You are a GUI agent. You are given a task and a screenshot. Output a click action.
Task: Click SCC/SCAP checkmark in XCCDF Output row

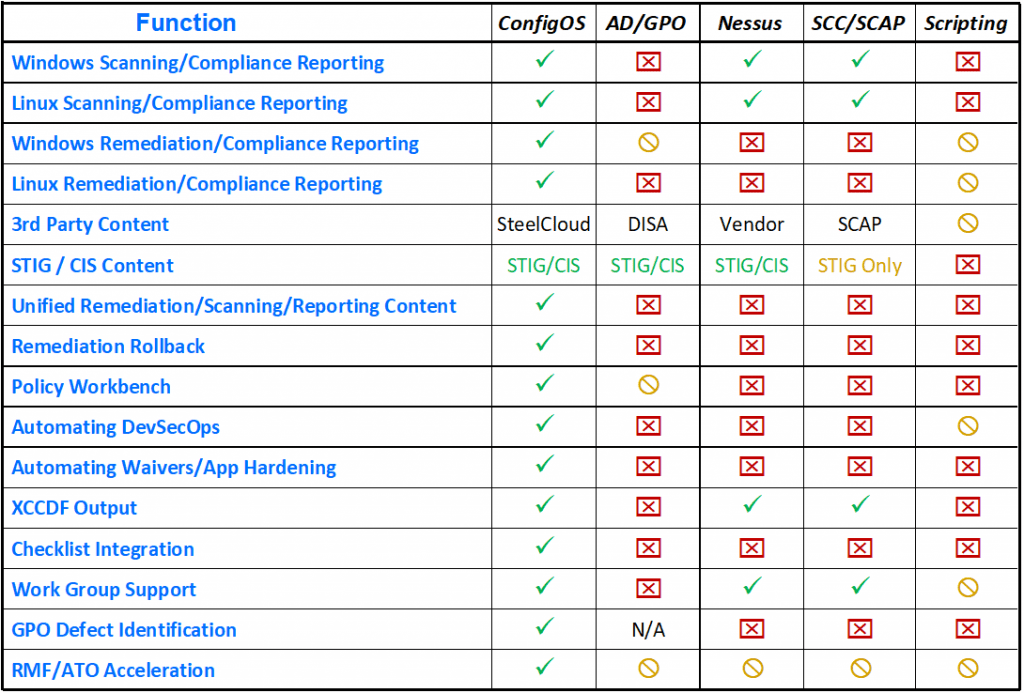[859, 507]
